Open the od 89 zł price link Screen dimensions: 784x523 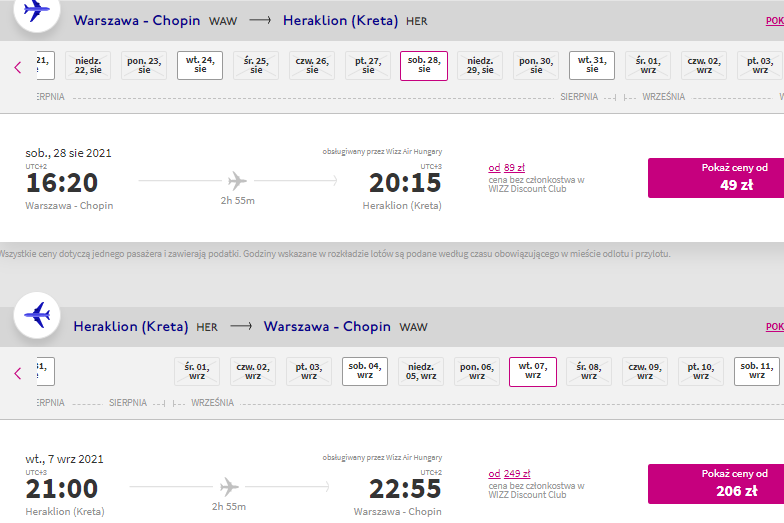(x=506, y=168)
